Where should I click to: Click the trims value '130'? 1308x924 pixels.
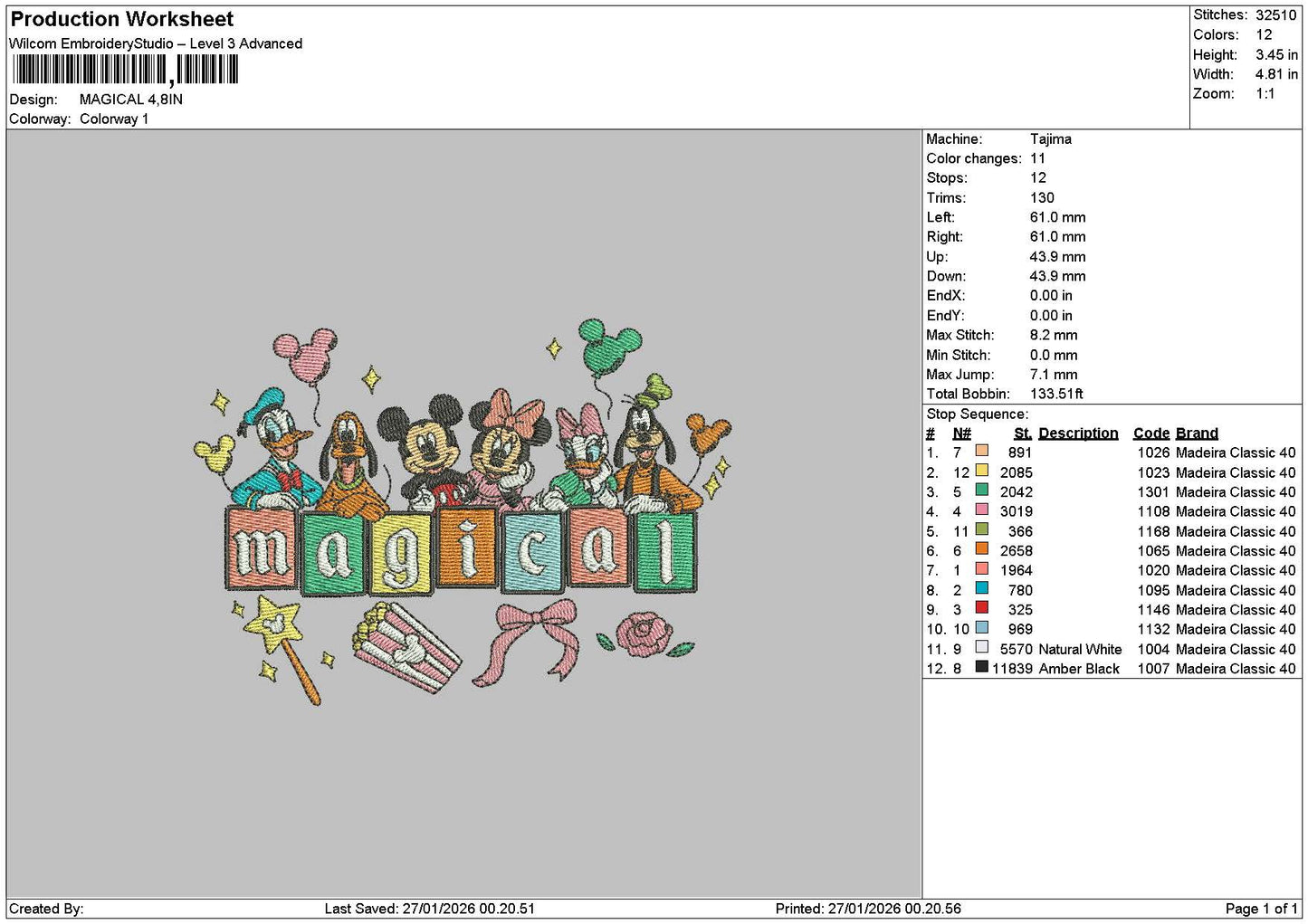pos(1042,198)
